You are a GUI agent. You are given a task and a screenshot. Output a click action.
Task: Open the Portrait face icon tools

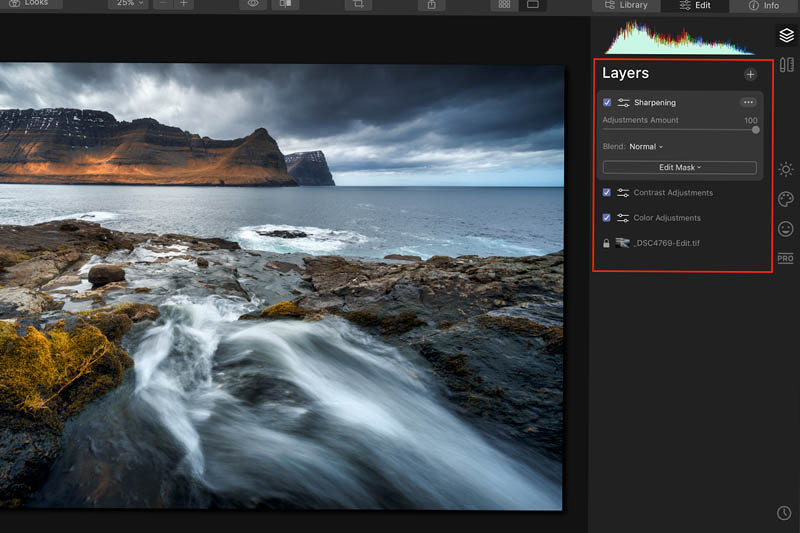click(x=786, y=229)
